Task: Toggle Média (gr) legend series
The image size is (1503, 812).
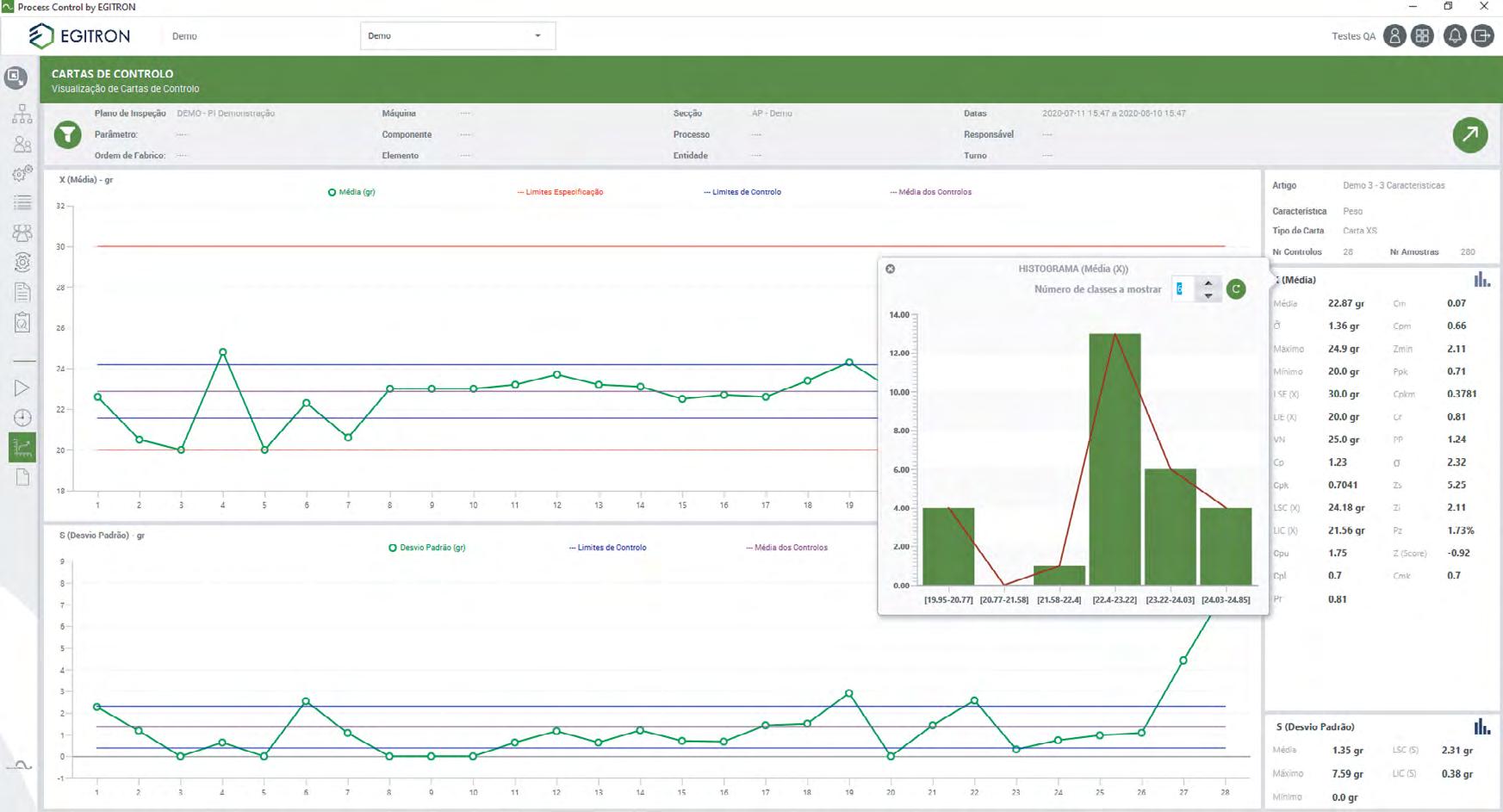Action: [351, 192]
